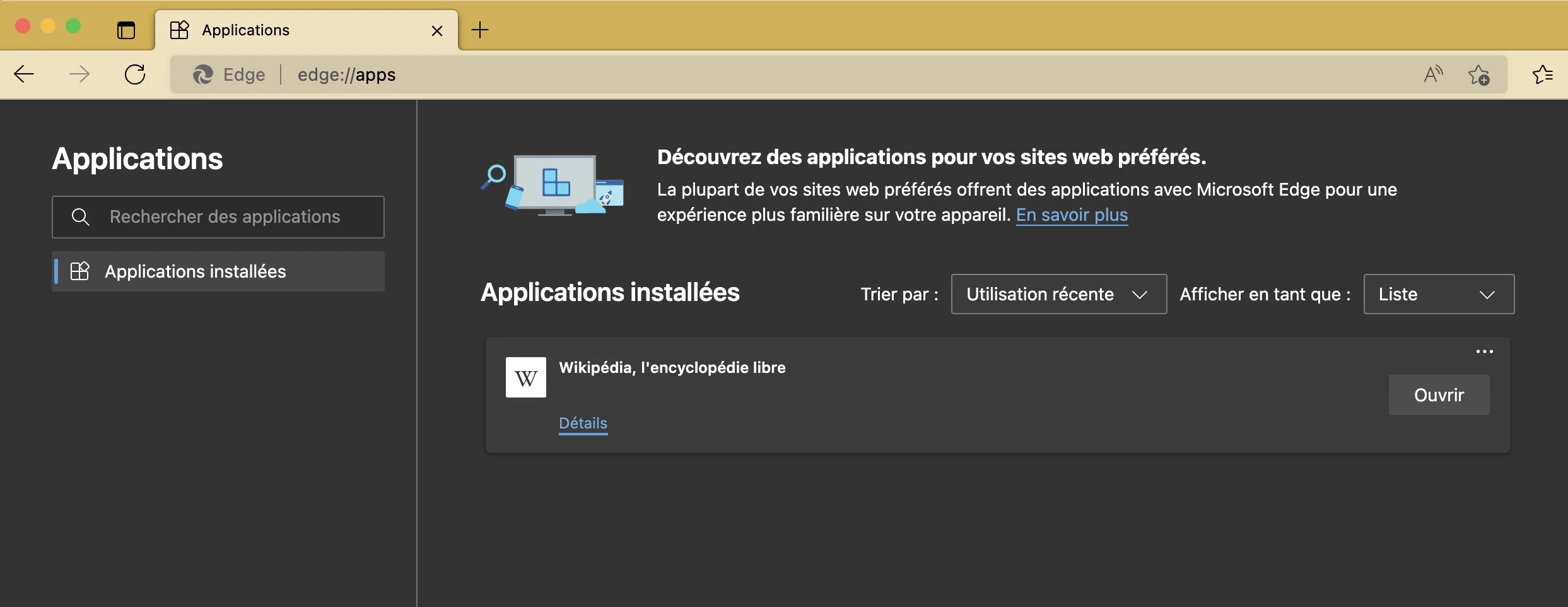The height and width of the screenshot is (607, 1568).
Task: Open the En savoir plus link
Action: tap(1072, 215)
